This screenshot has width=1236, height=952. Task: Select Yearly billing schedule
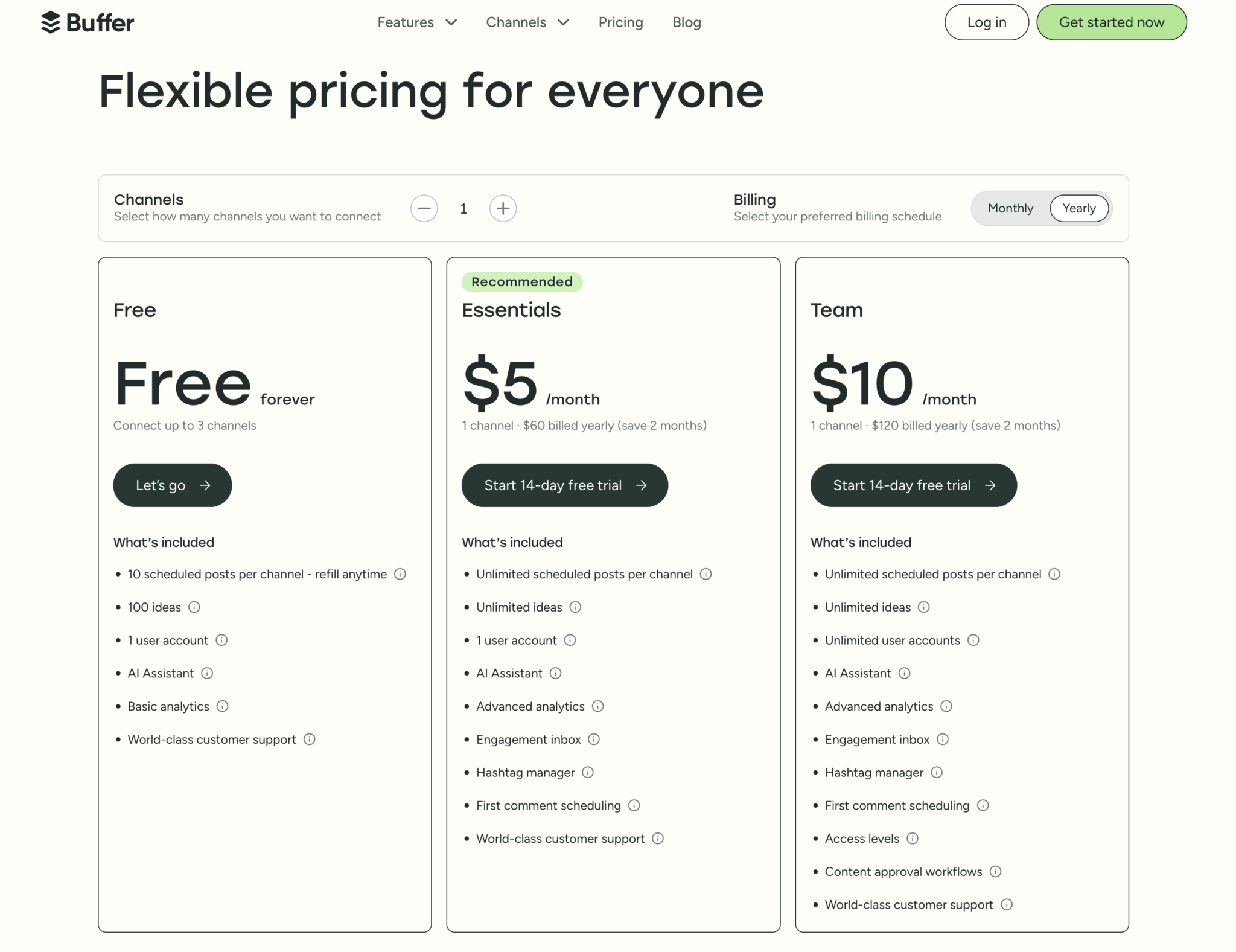[1080, 208]
